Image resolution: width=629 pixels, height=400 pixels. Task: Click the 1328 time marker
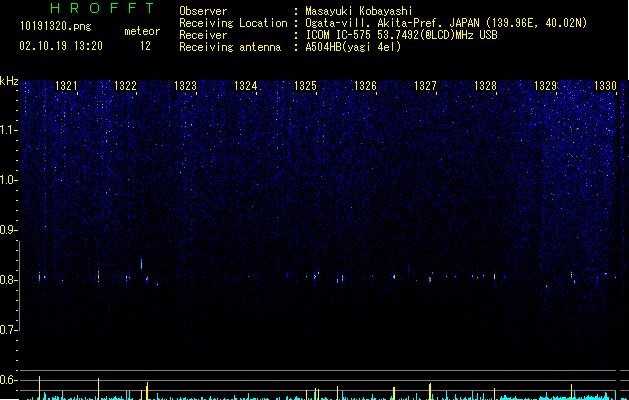(485, 86)
